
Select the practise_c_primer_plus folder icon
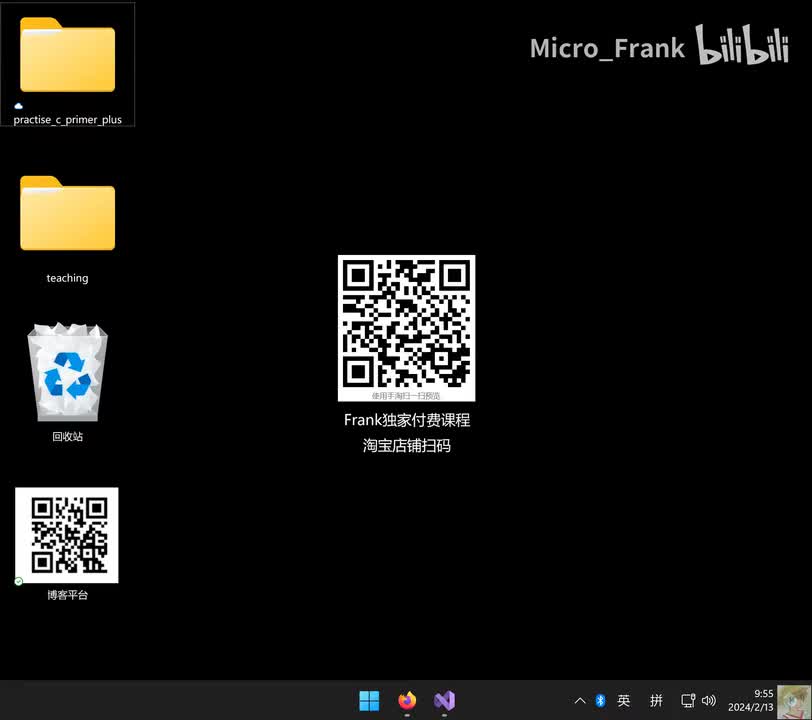click(x=67, y=55)
